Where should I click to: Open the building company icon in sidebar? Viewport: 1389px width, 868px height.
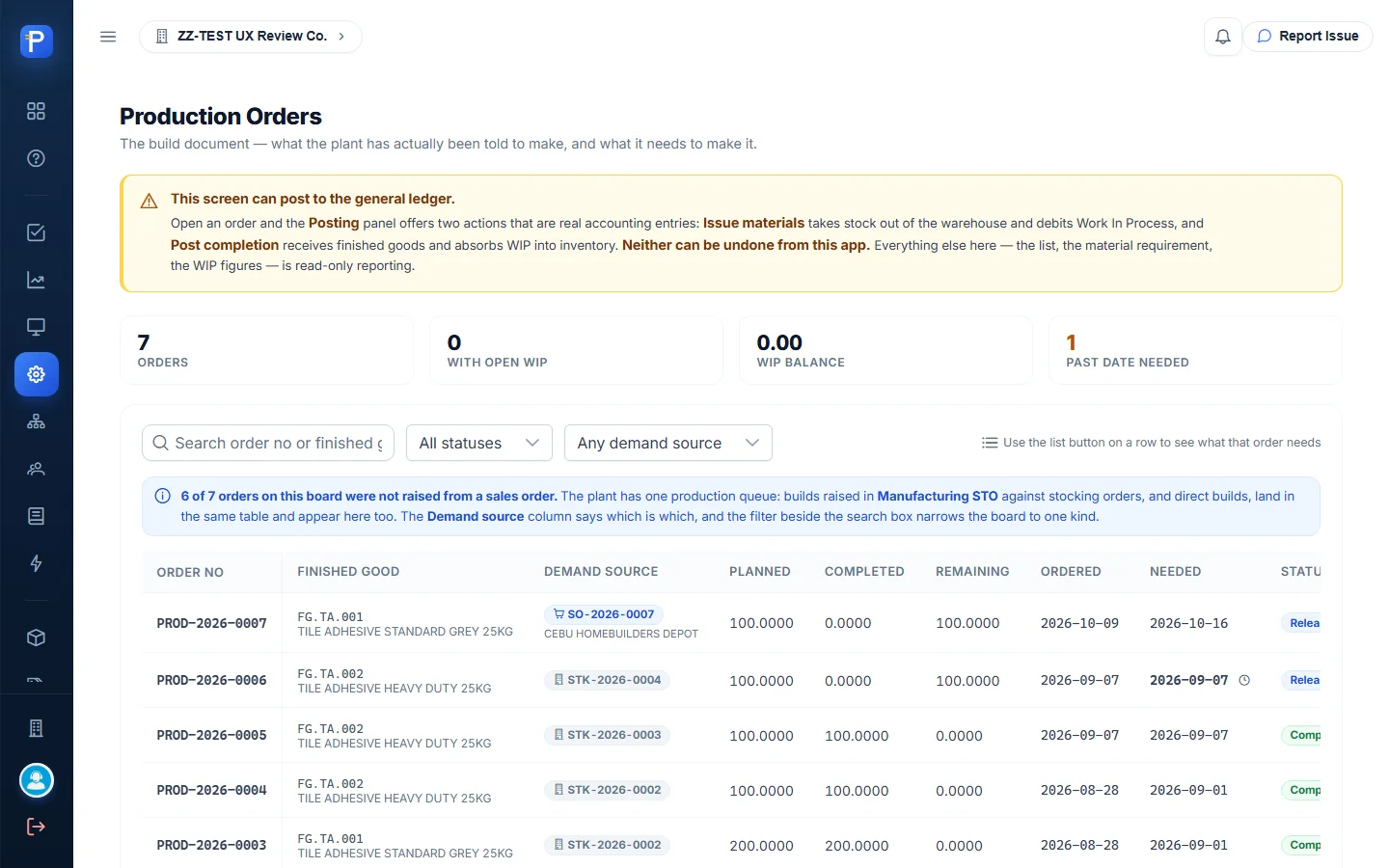[37, 728]
